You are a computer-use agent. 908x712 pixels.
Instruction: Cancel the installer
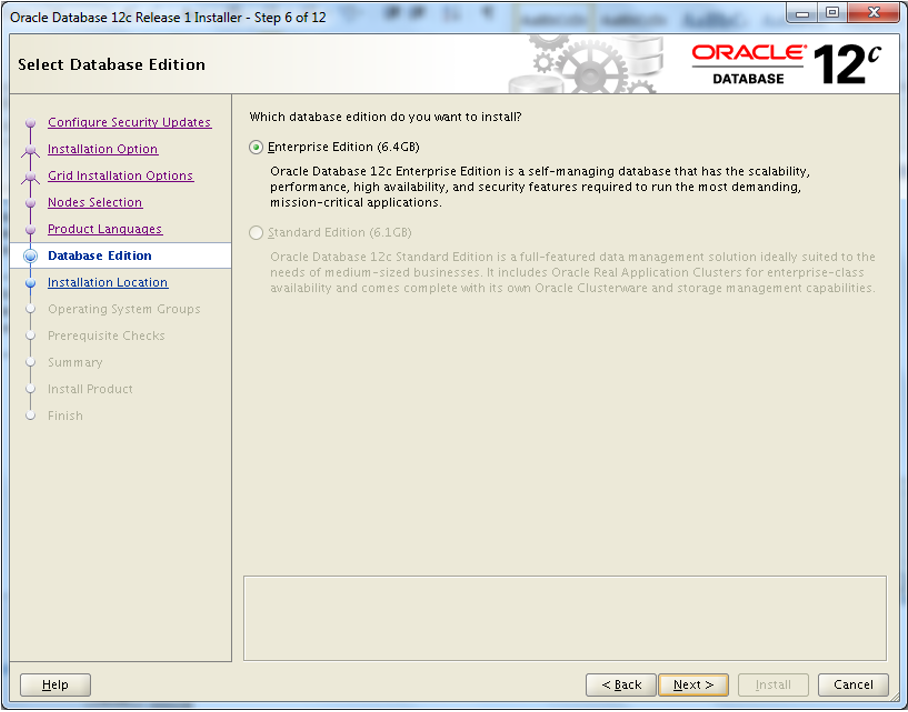(x=854, y=685)
